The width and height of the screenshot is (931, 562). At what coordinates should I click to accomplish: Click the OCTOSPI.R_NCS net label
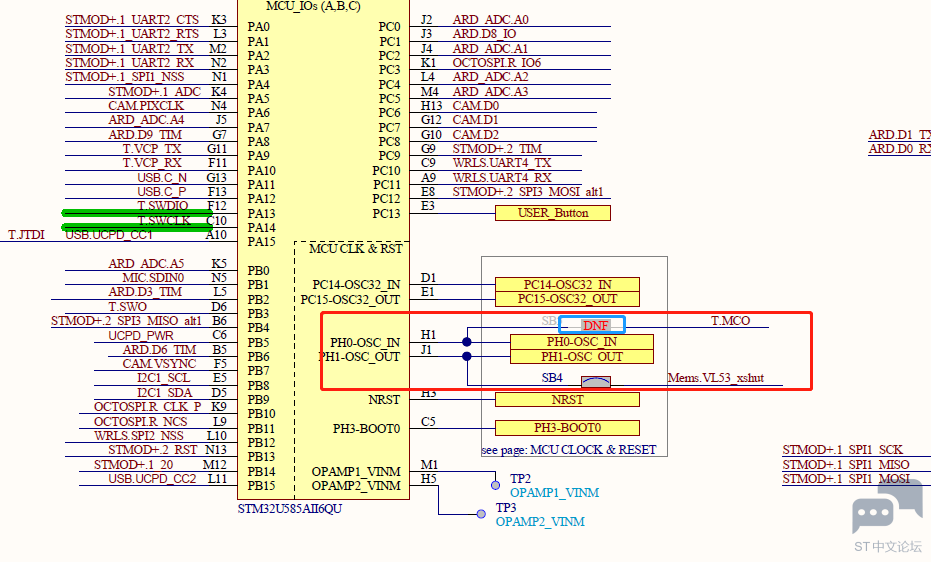point(140,421)
